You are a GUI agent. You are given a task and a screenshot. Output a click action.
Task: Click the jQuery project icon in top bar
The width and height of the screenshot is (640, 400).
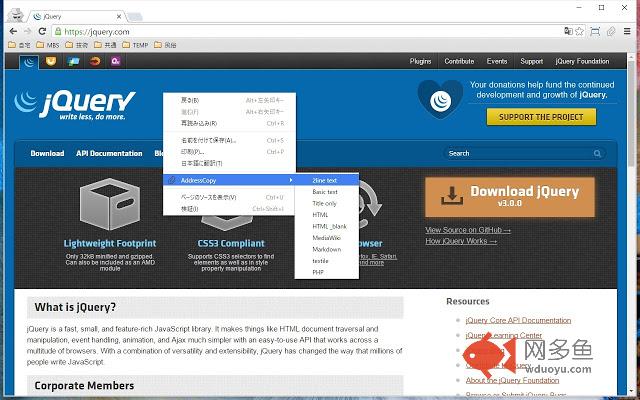tap(29, 62)
